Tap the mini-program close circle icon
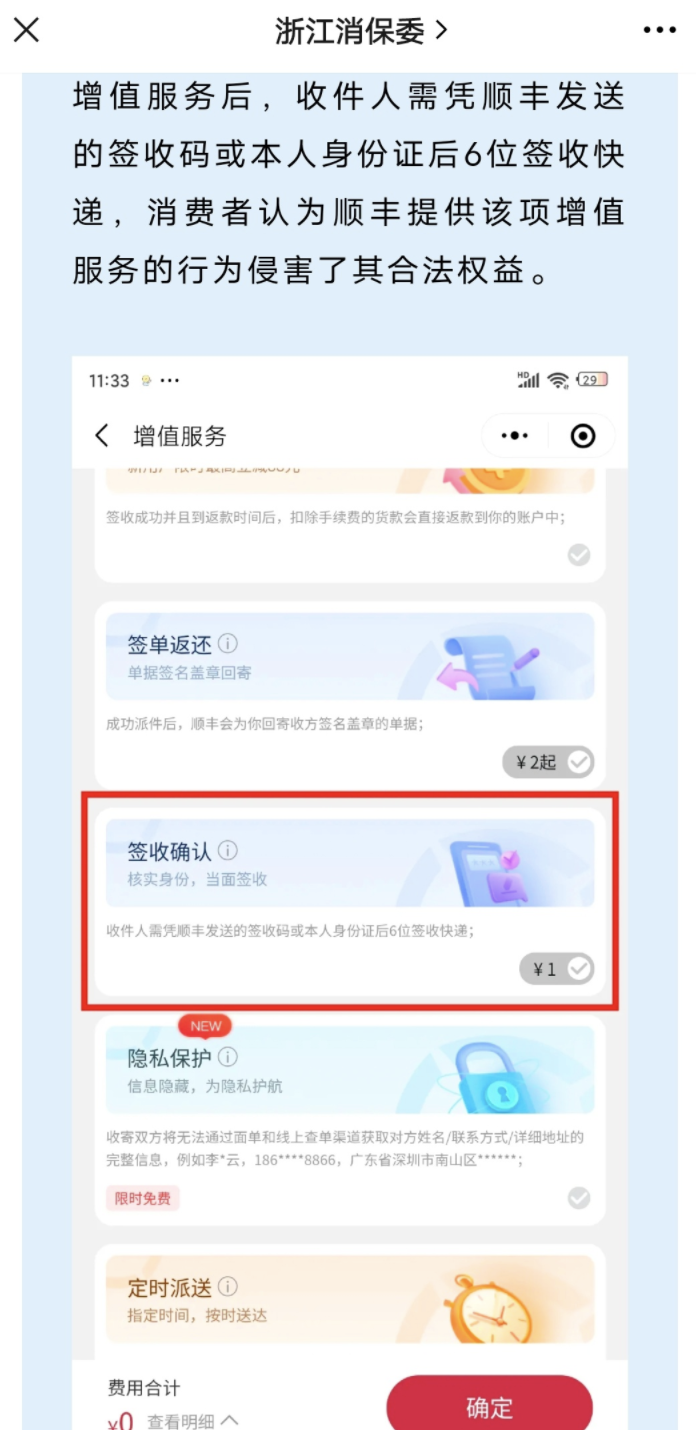The width and height of the screenshot is (696, 1430). click(582, 436)
